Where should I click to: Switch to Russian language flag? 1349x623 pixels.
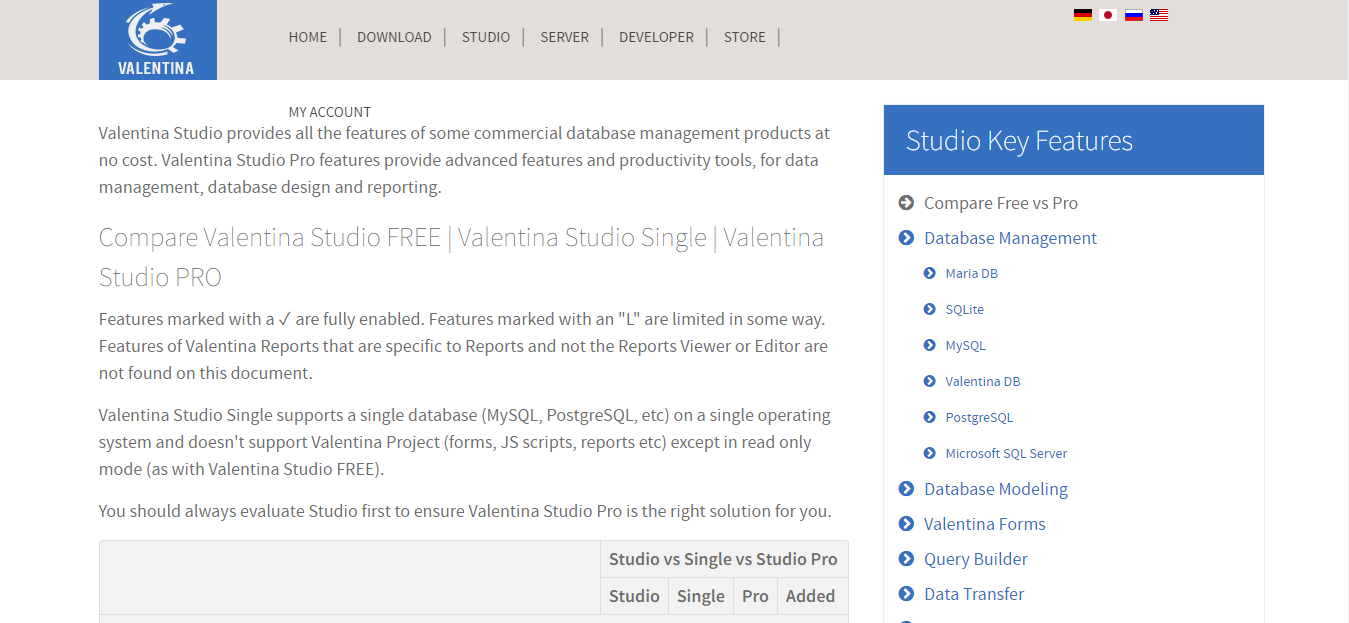1134,15
